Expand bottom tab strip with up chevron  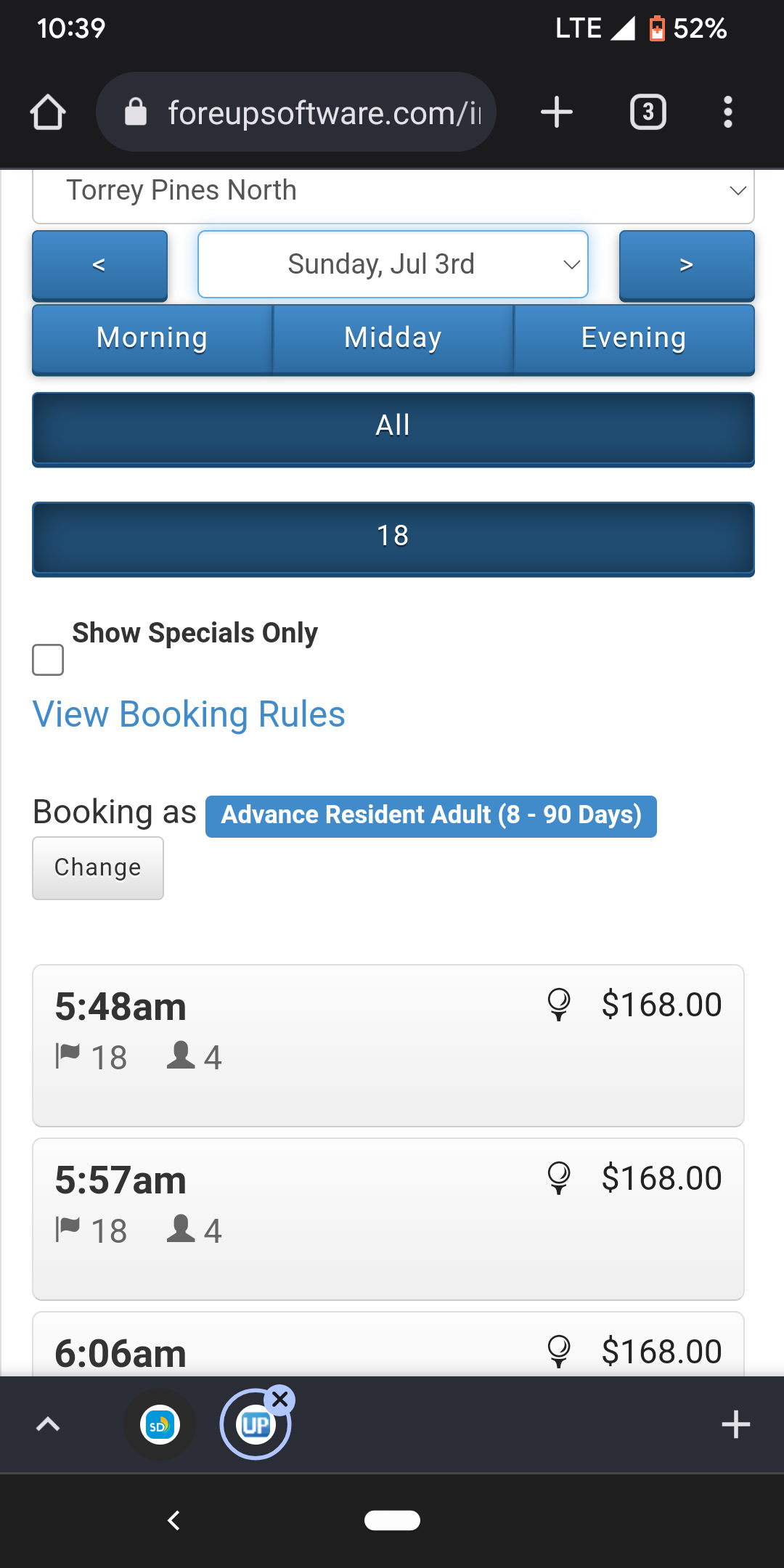point(48,1424)
